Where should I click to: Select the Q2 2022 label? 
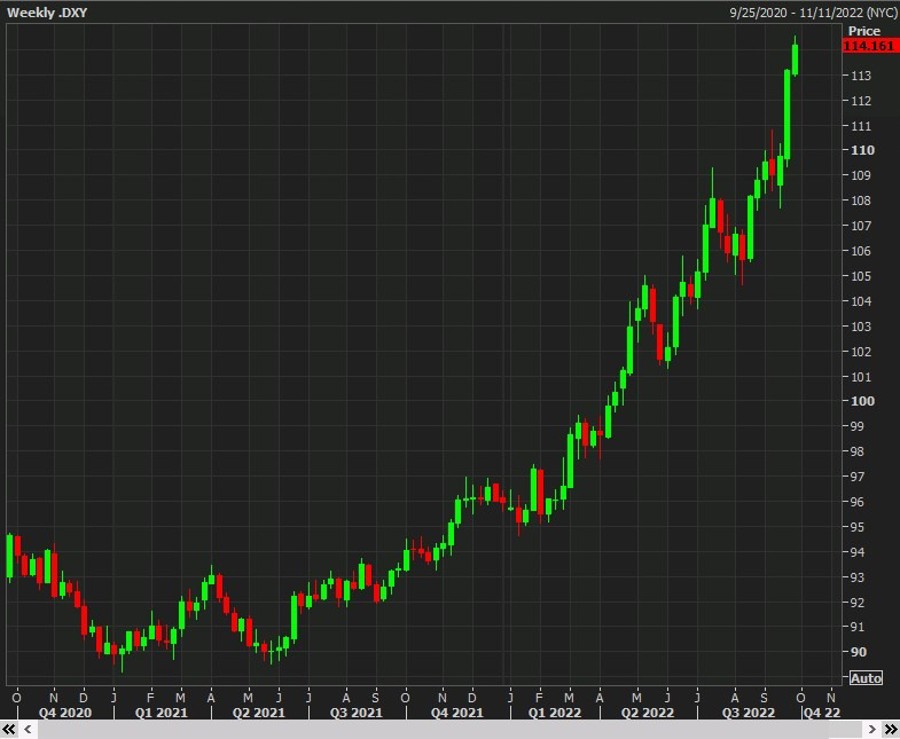click(x=648, y=713)
